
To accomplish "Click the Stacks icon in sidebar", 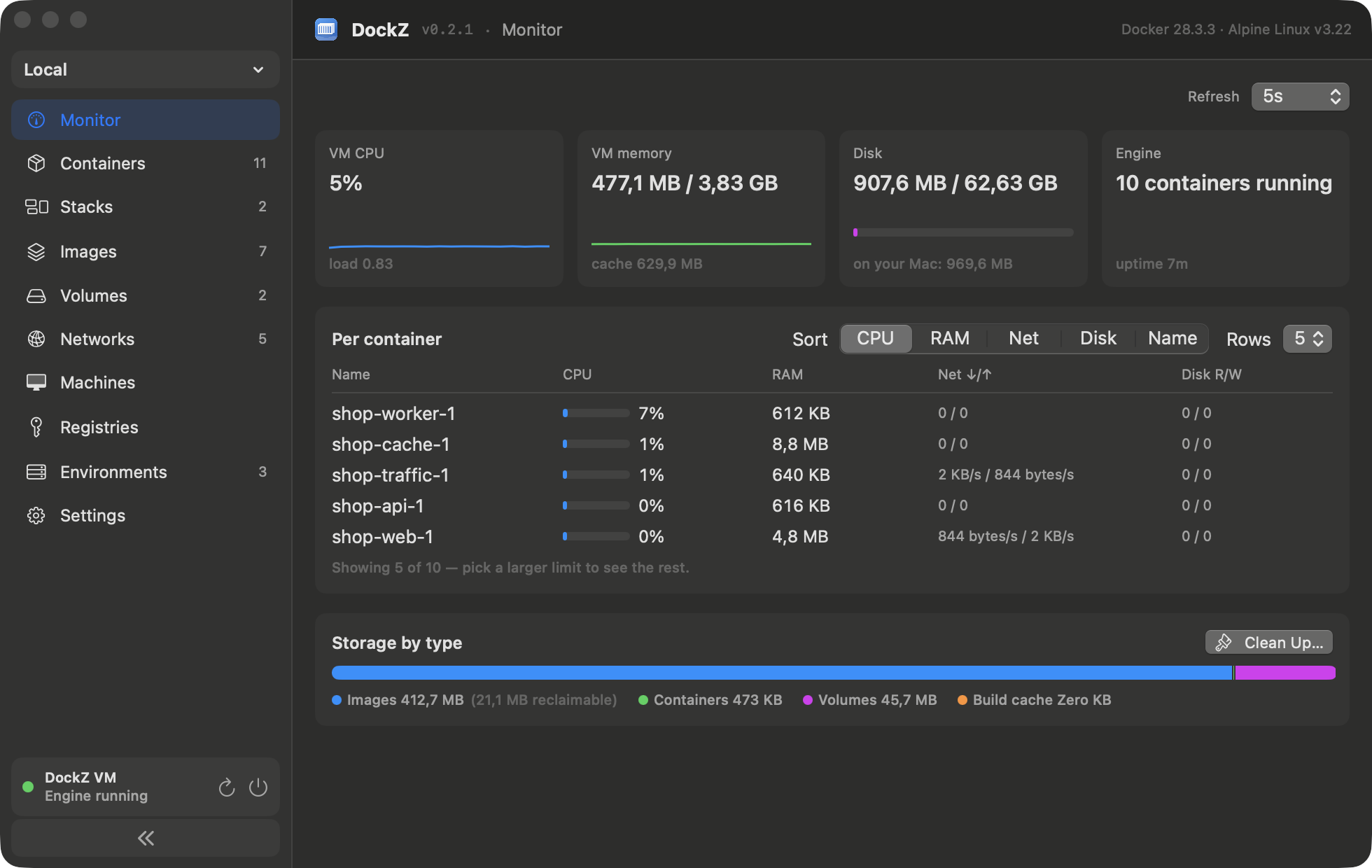I will pos(36,206).
